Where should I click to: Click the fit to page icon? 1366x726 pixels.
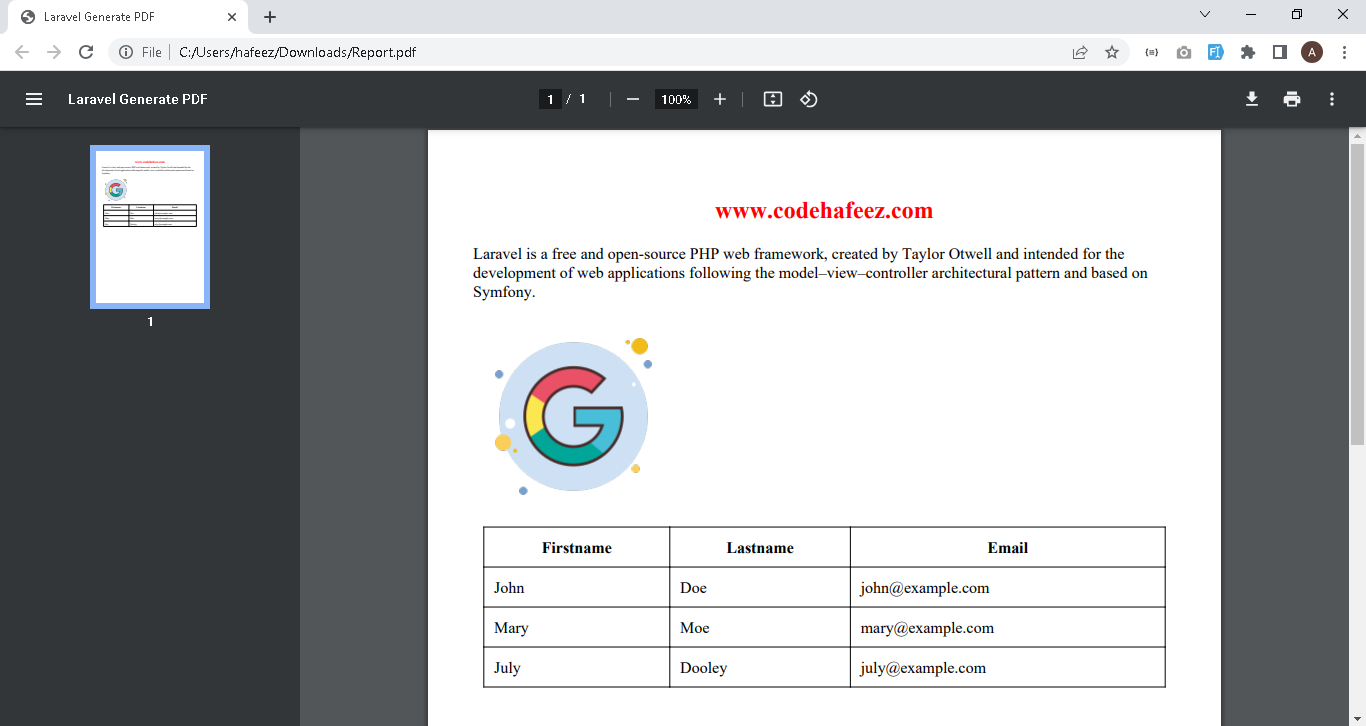tap(772, 99)
